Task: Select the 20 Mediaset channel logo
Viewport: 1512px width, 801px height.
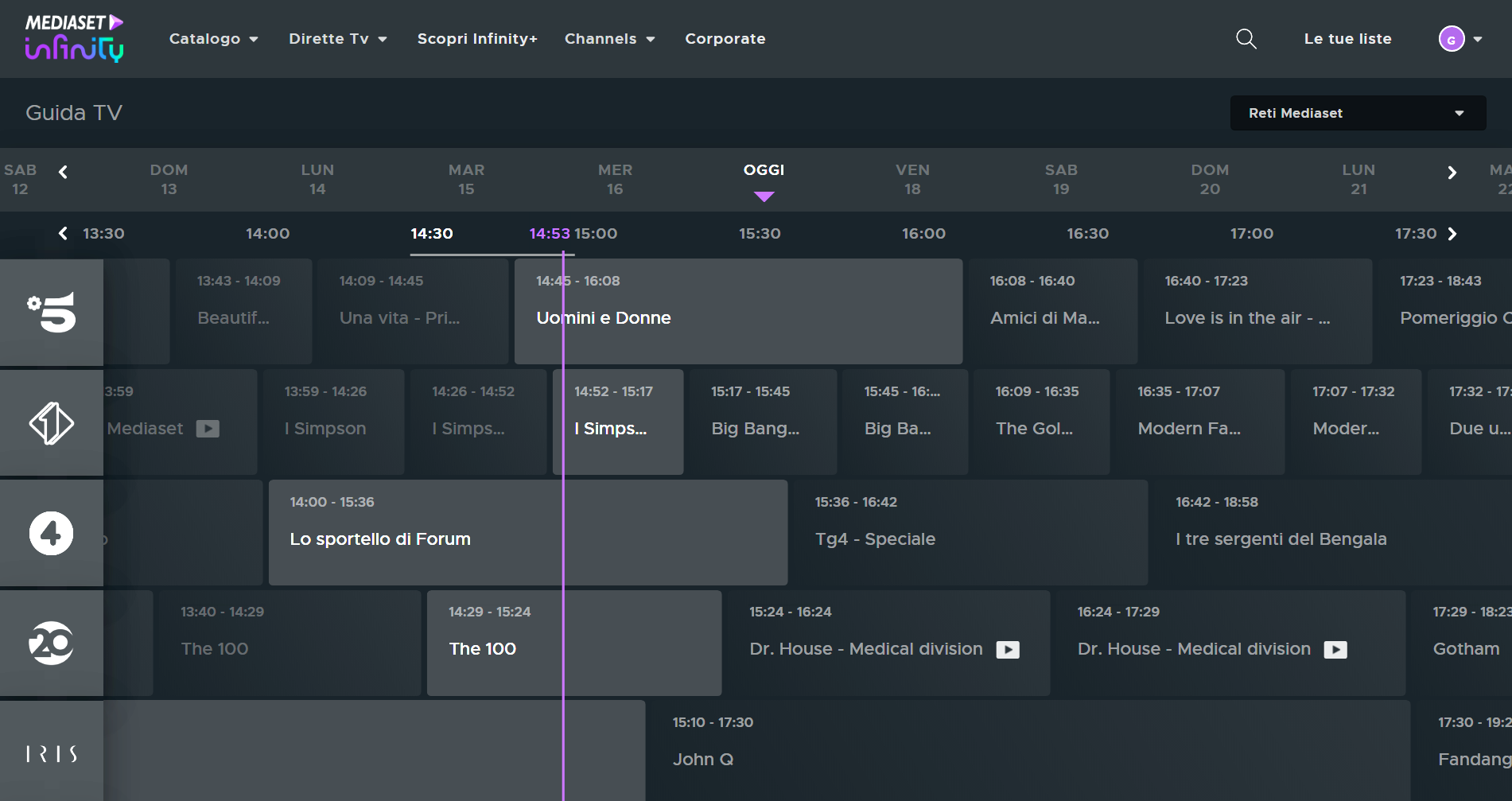Action: 51,643
